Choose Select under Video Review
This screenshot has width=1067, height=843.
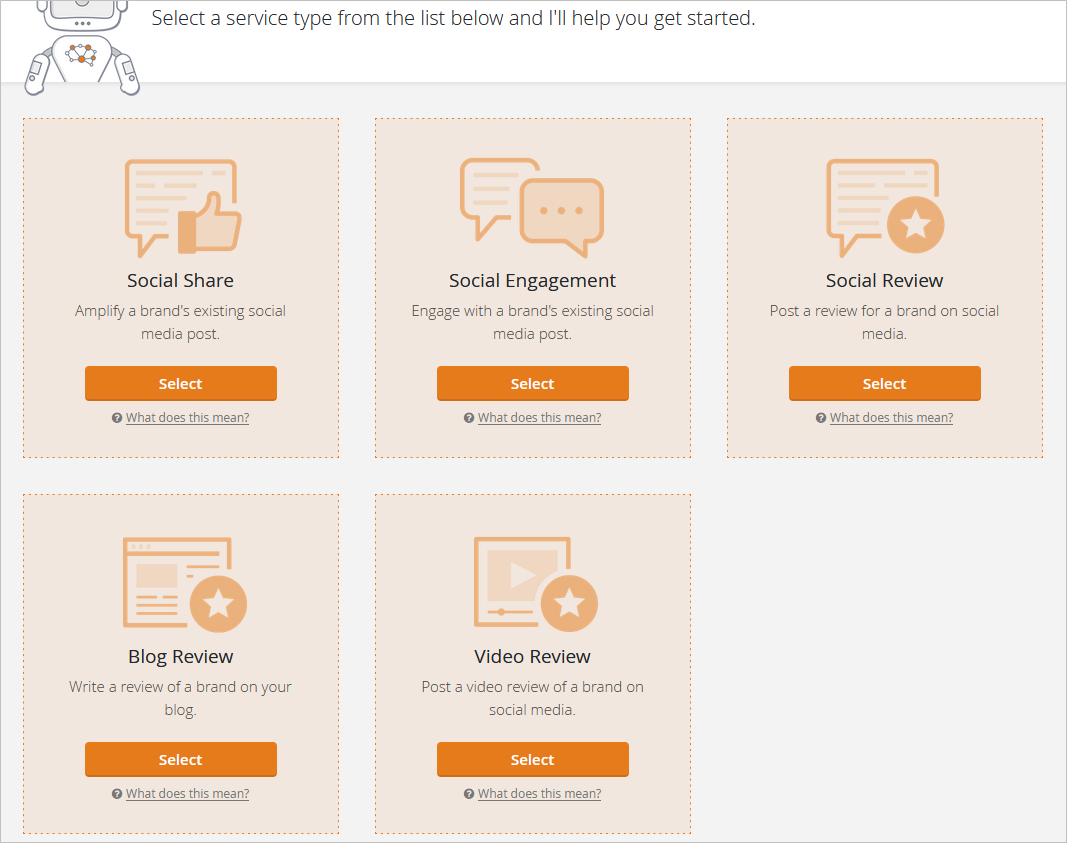[x=533, y=760]
